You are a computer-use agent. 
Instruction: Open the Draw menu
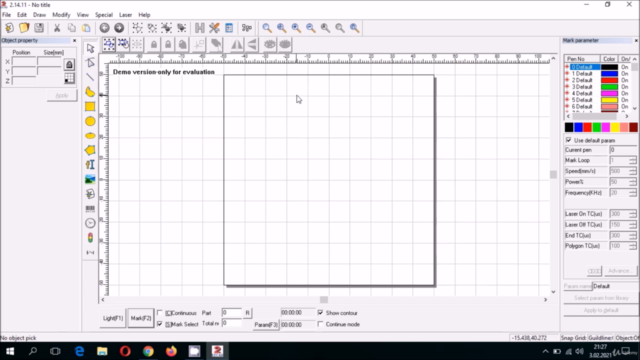39,15
